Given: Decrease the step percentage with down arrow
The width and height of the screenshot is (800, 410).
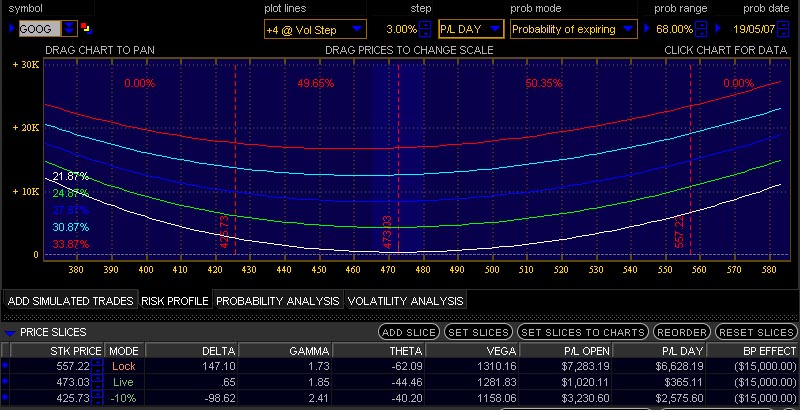Looking at the screenshot, I should [425, 33].
